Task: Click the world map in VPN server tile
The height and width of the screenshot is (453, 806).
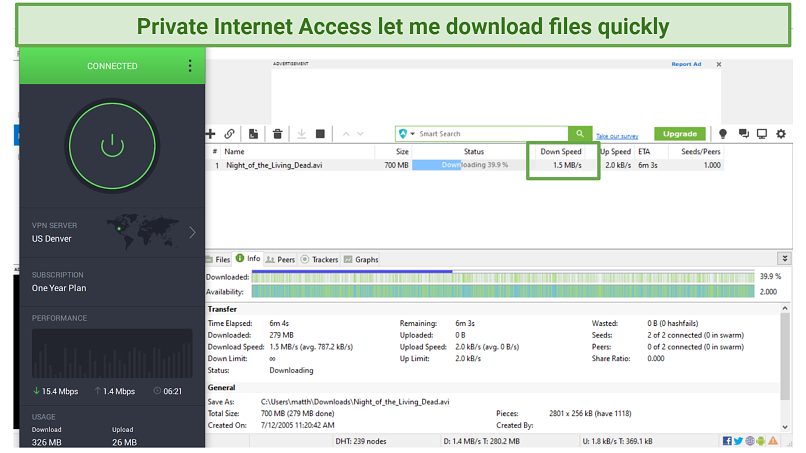Action: coord(143,231)
